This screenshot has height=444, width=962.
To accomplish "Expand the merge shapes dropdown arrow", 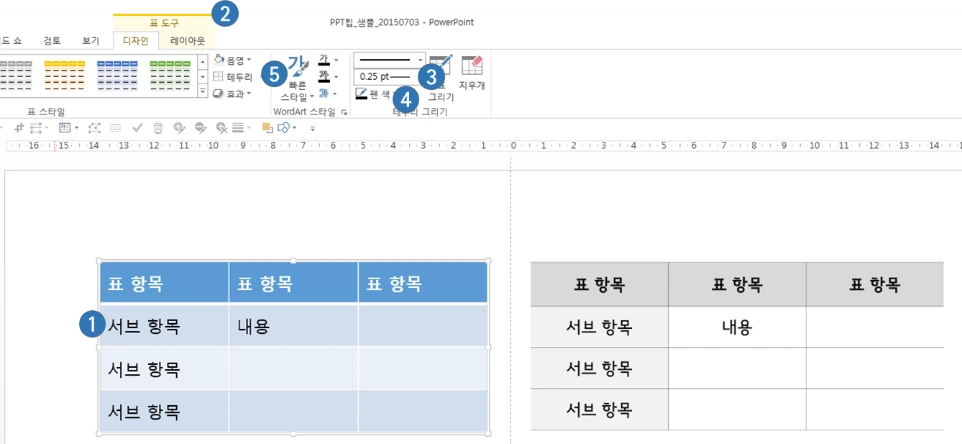I will [x=294, y=128].
